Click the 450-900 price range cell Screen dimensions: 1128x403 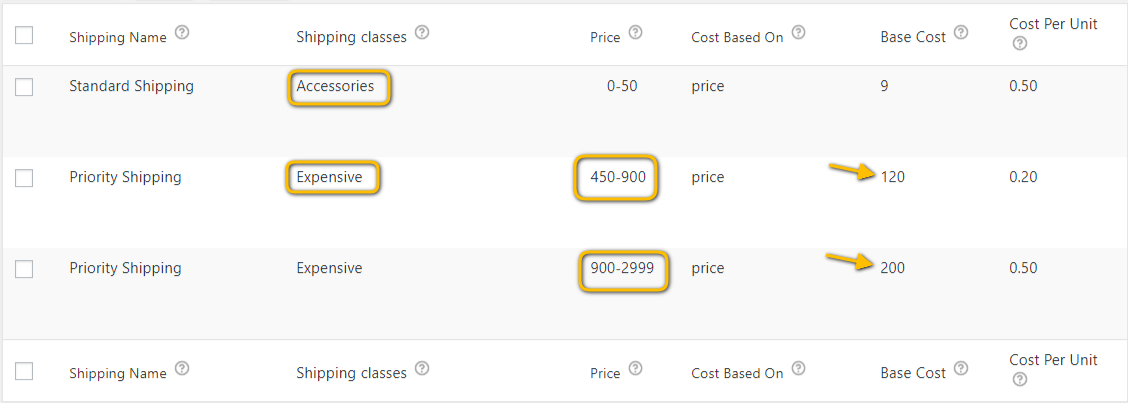(x=616, y=177)
